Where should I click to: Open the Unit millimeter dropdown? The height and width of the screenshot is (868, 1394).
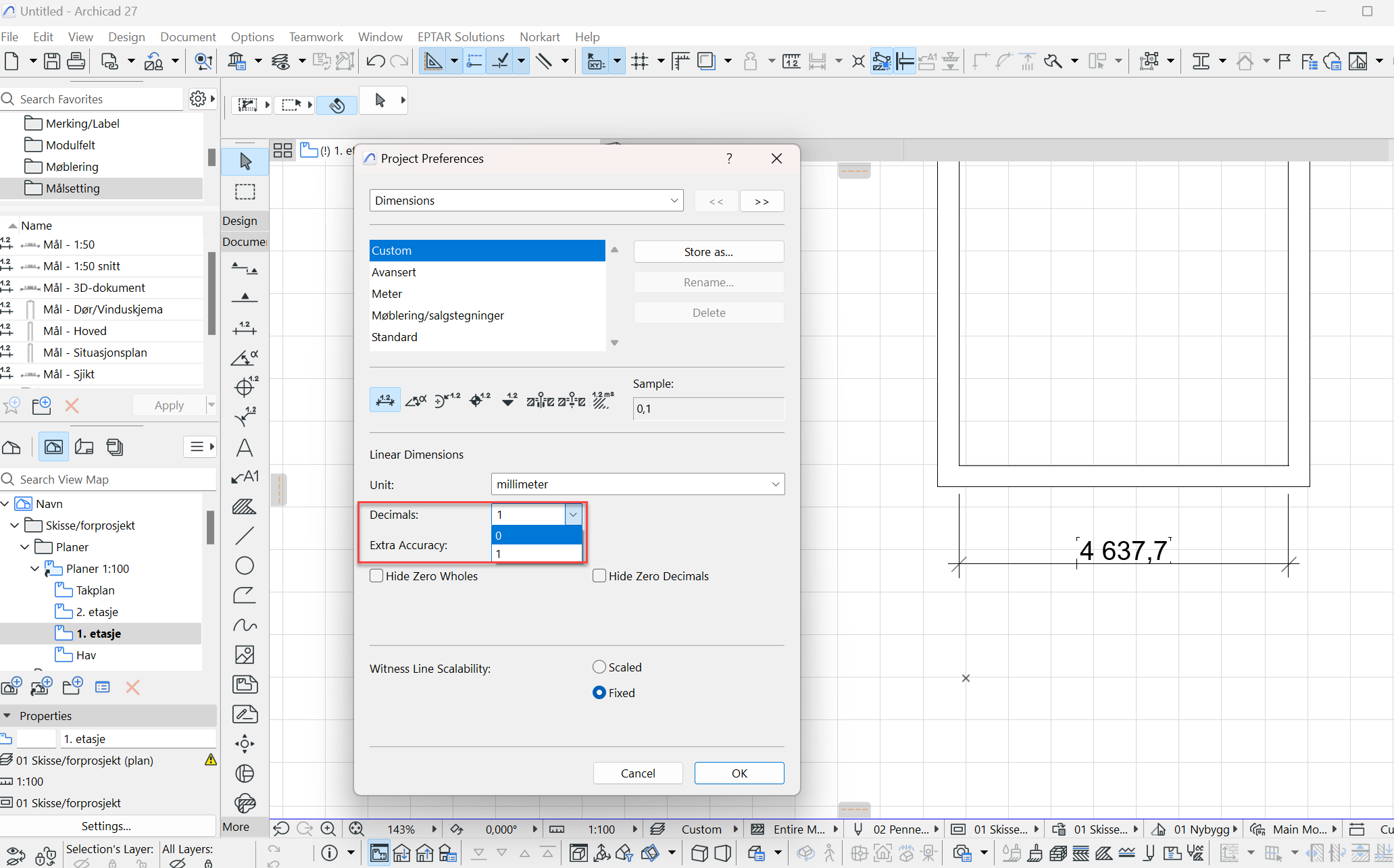click(x=637, y=484)
